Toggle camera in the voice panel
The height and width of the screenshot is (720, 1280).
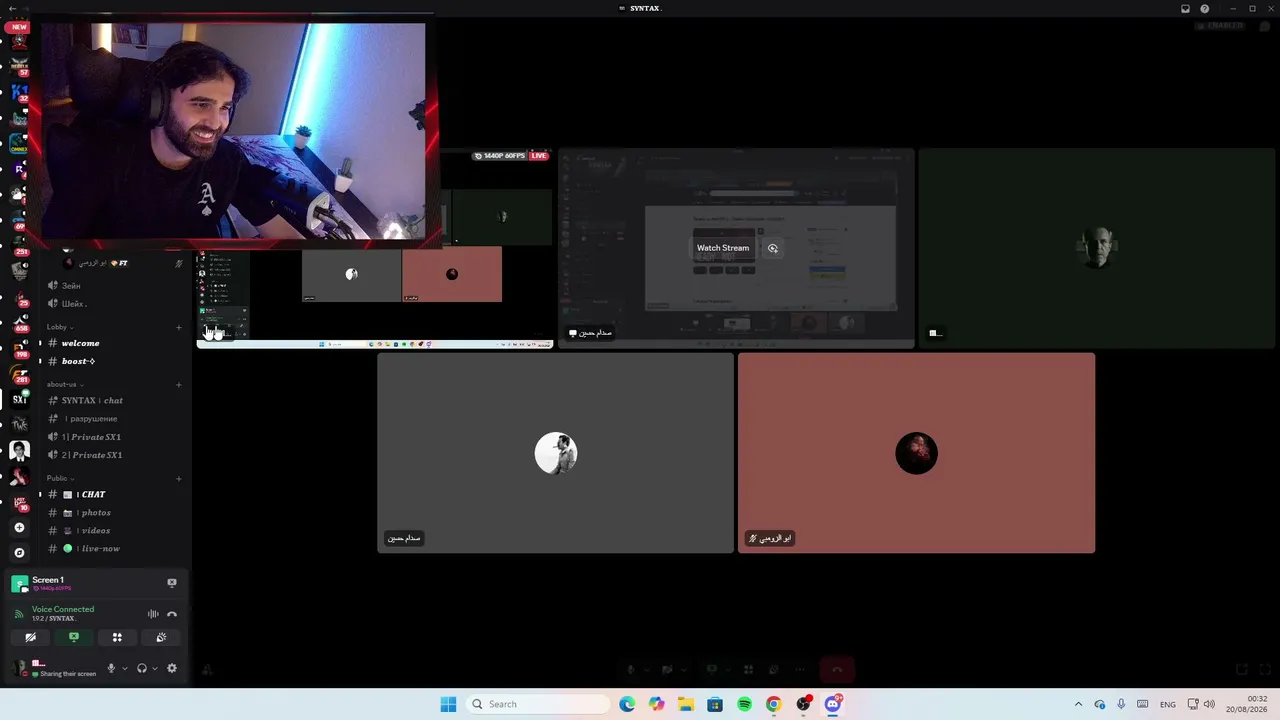click(30, 637)
